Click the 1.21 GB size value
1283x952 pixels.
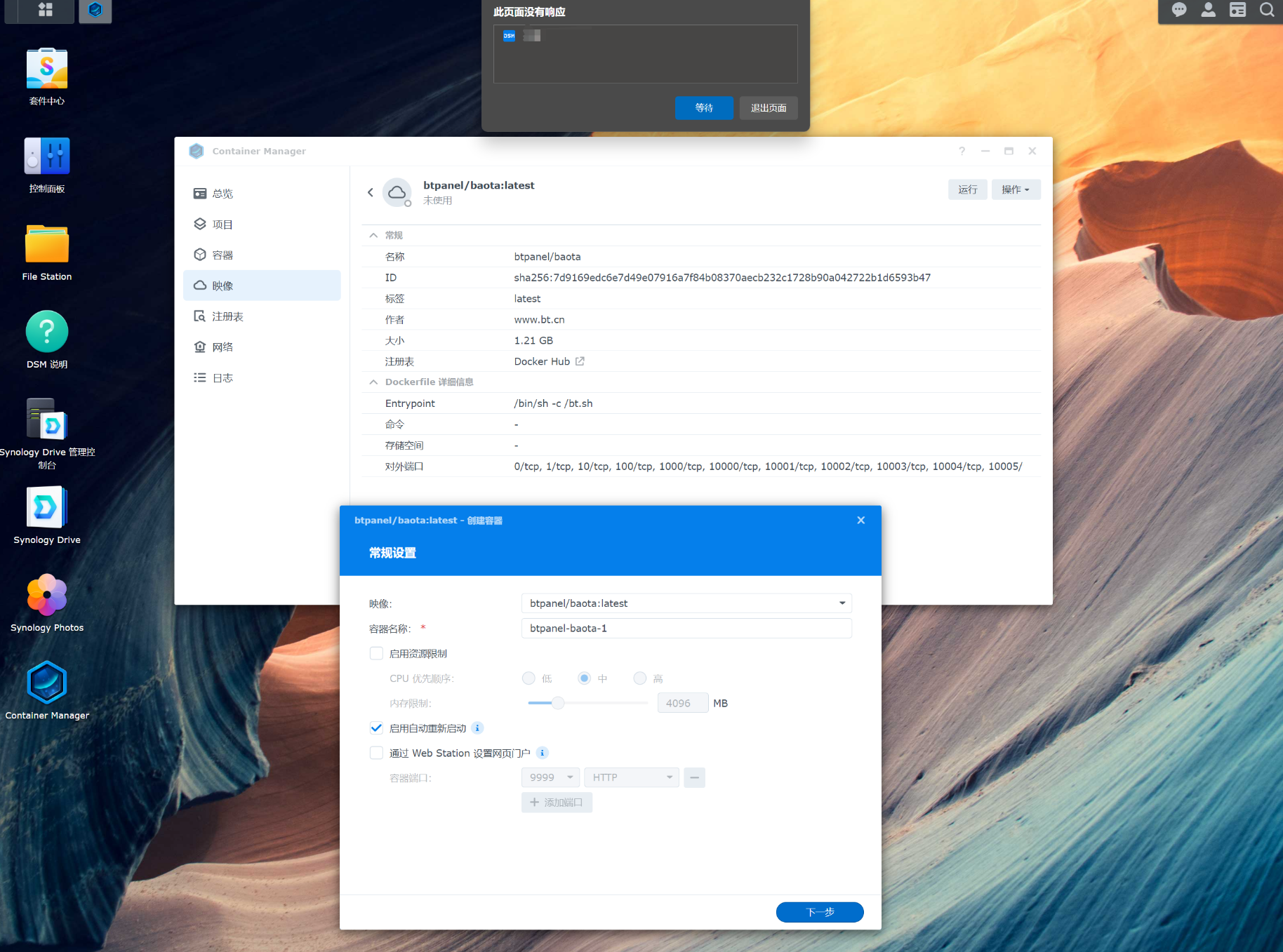pyautogui.click(x=533, y=340)
